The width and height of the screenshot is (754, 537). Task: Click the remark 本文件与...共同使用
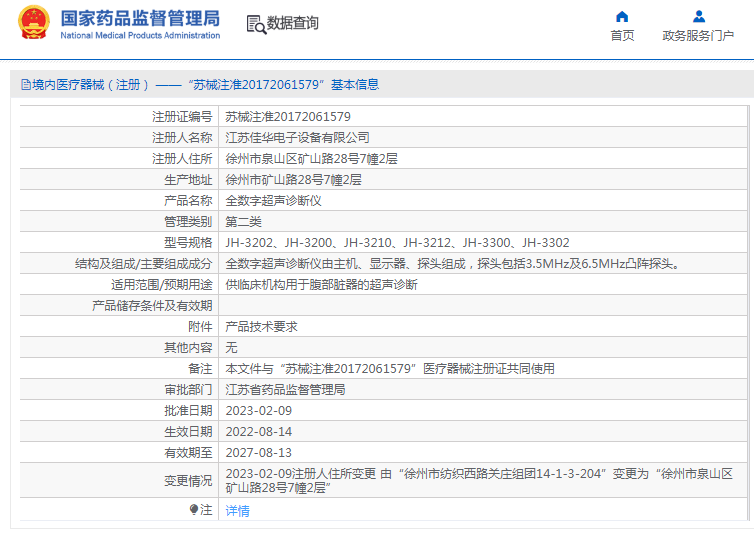(390, 369)
